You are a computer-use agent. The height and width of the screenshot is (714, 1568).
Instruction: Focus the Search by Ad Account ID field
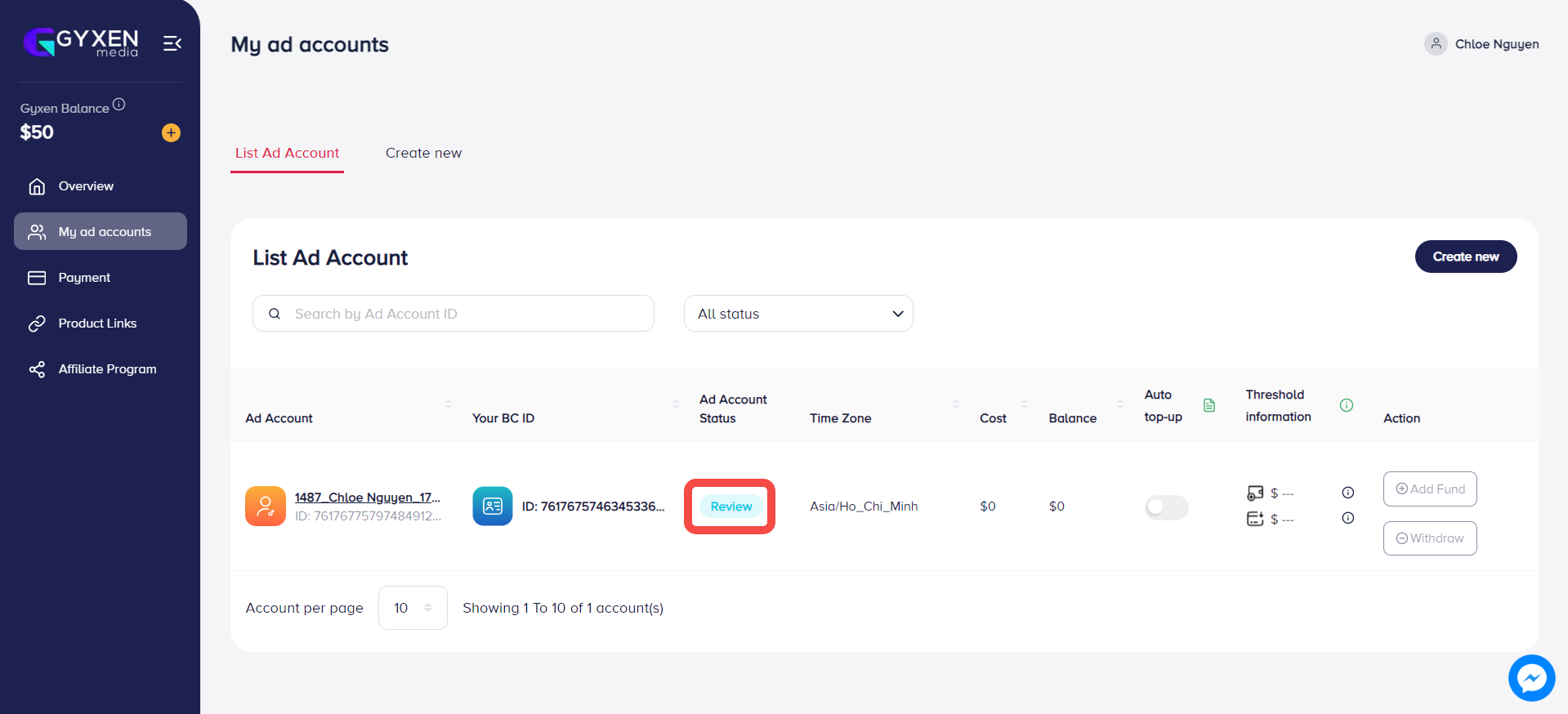[x=453, y=314]
